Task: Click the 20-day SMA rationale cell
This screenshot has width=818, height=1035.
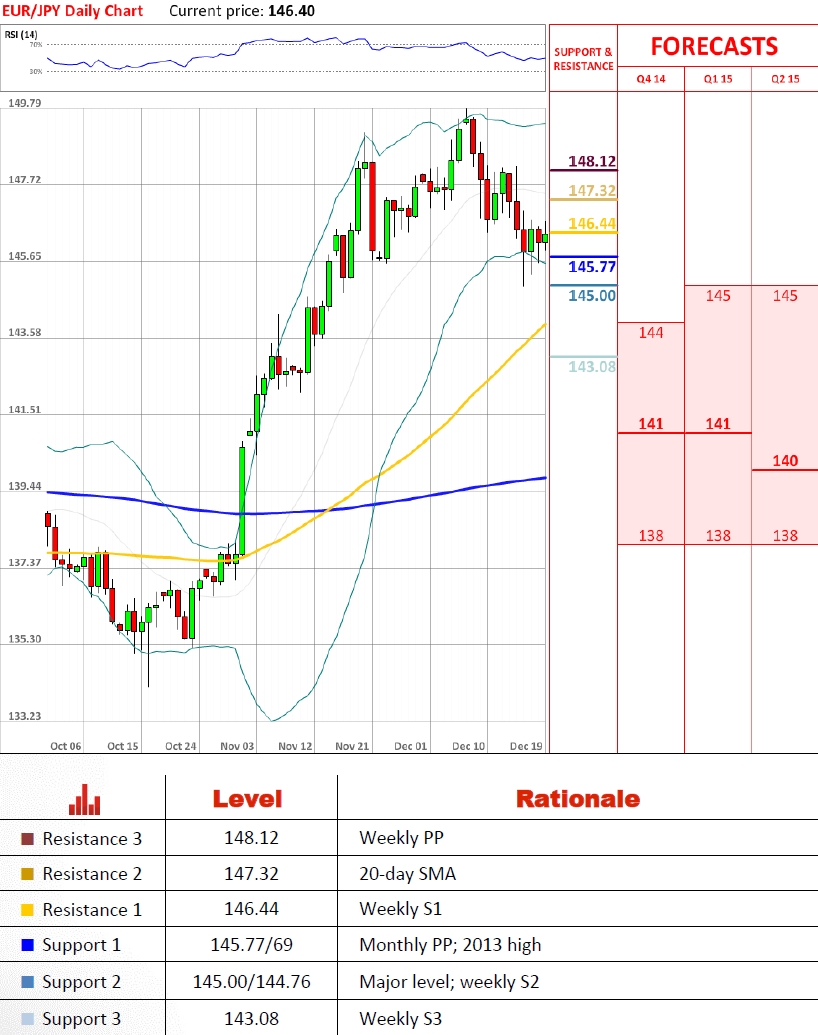Action: point(407,874)
